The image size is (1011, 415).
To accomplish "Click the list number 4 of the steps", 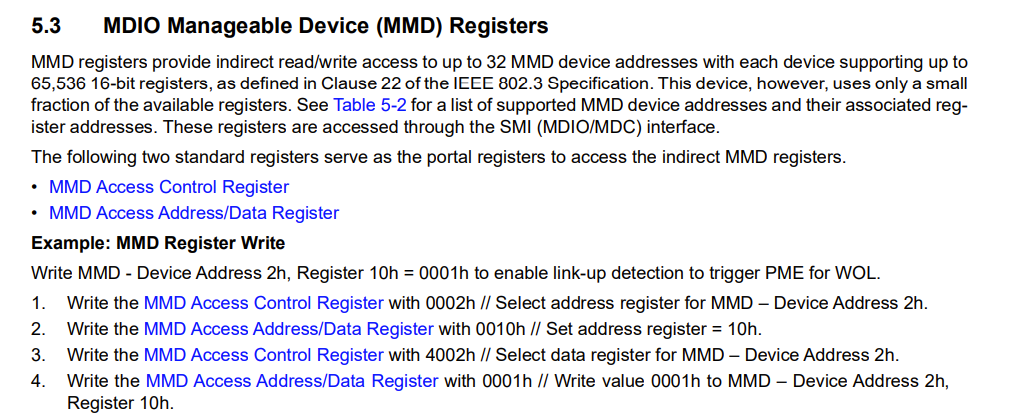I will point(38,380).
